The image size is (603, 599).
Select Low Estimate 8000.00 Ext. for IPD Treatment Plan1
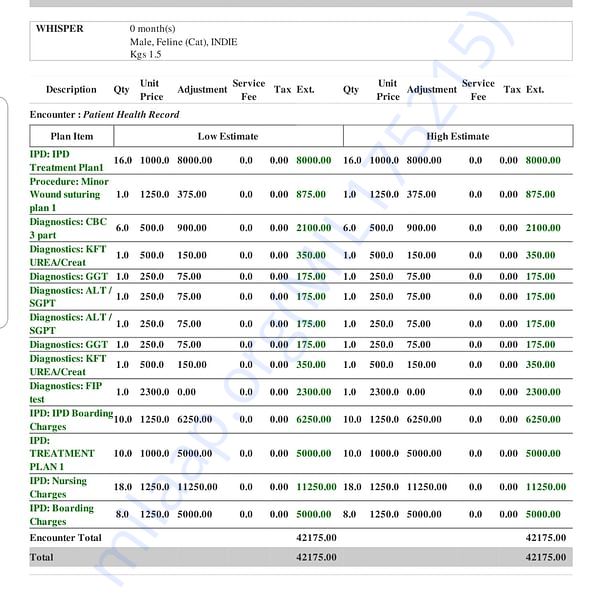(x=313, y=160)
